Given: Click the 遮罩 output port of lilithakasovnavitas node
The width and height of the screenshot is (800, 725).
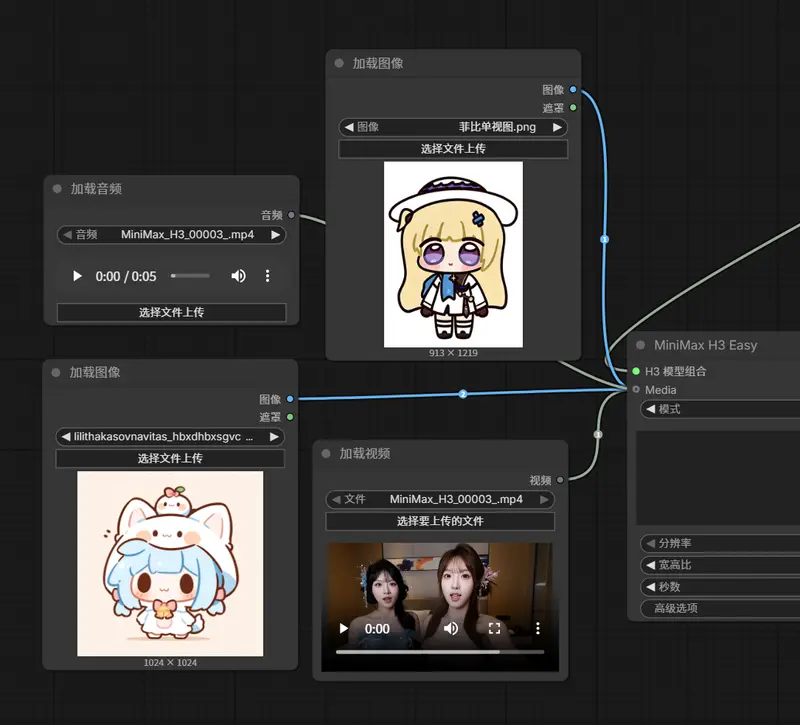Looking at the screenshot, I should click(290, 417).
